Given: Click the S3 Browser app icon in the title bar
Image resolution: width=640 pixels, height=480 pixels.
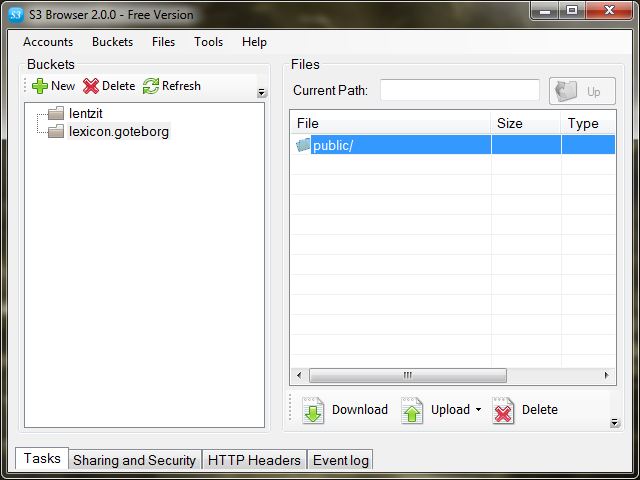Looking at the screenshot, I should (x=15, y=14).
